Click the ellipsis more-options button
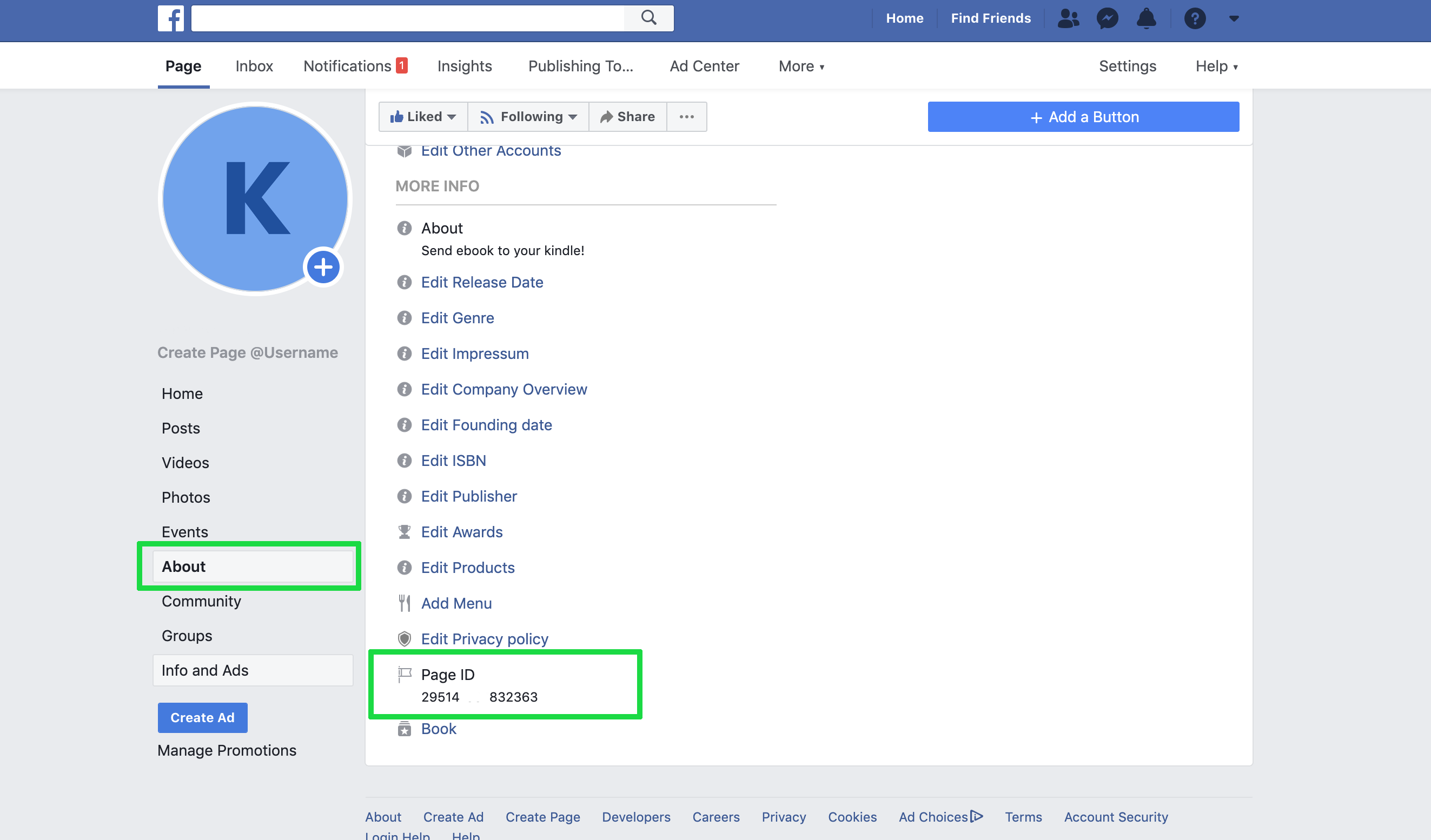 pyautogui.click(x=686, y=116)
